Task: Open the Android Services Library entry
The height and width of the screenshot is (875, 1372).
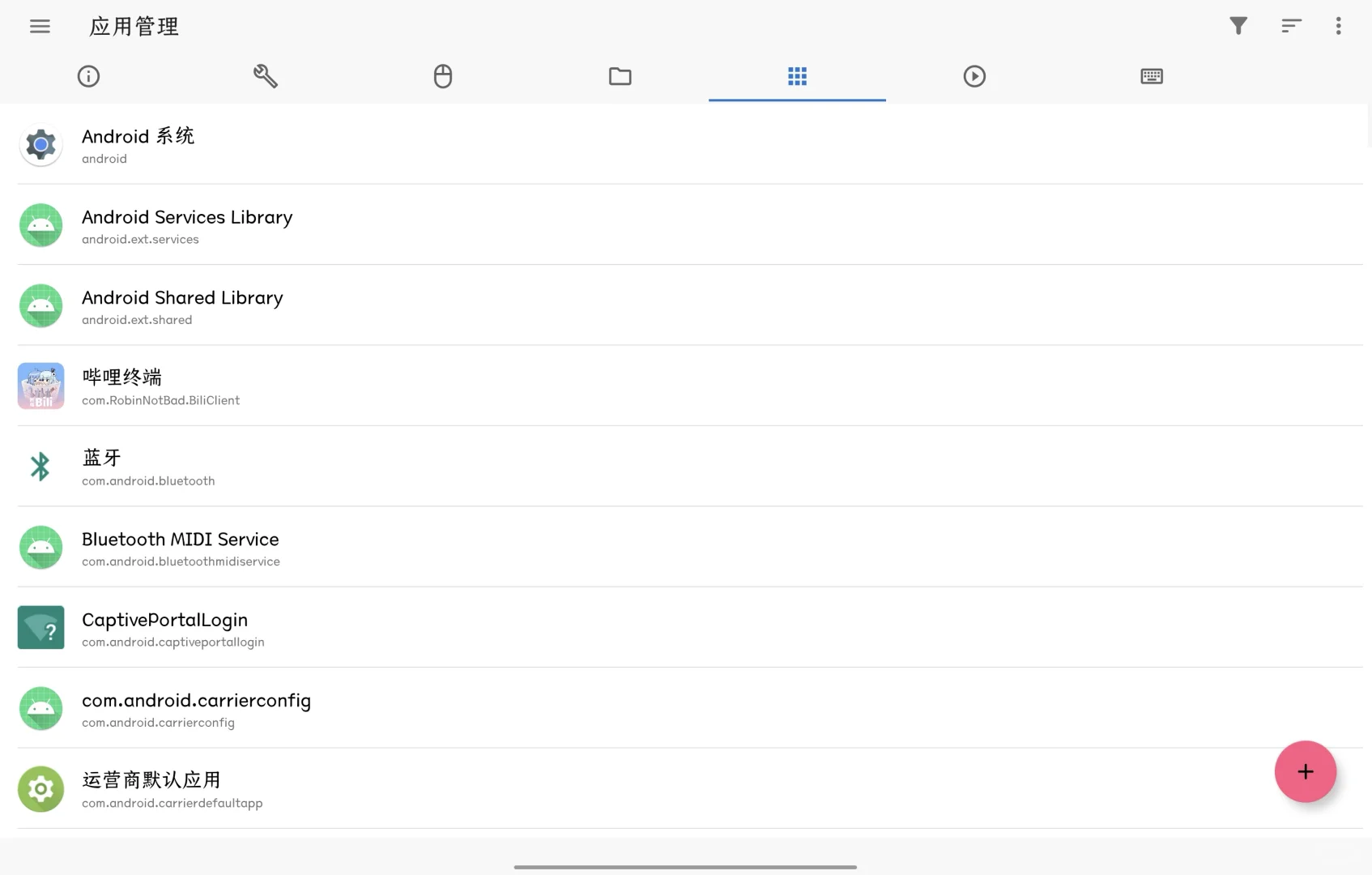Action: pos(690,225)
